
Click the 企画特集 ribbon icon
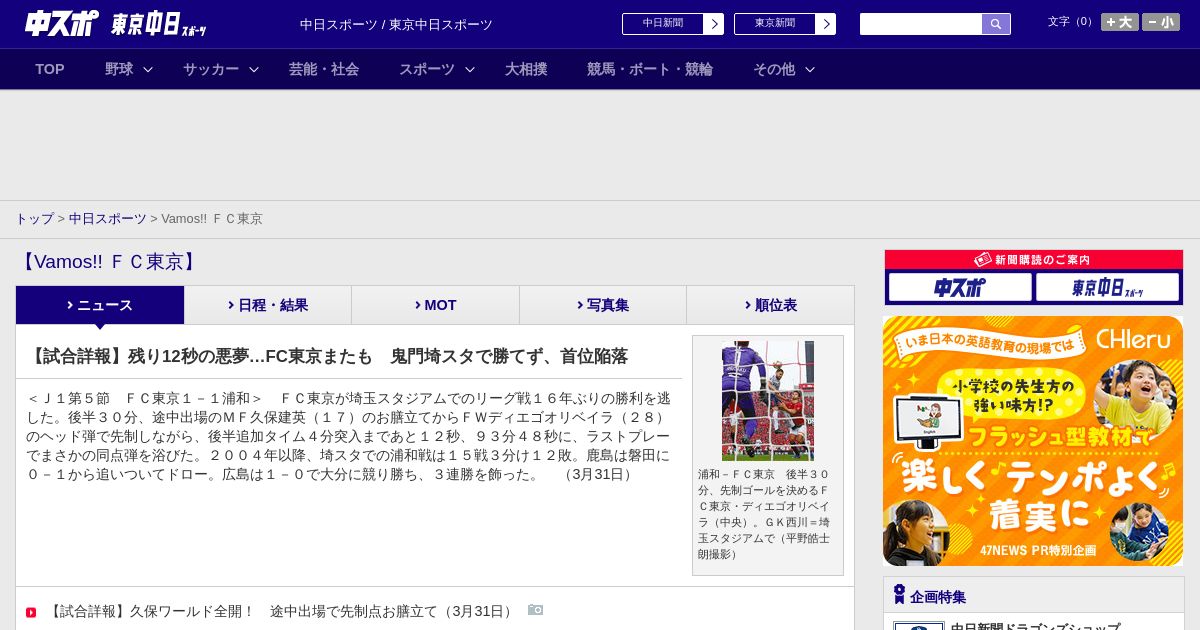tap(899, 595)
